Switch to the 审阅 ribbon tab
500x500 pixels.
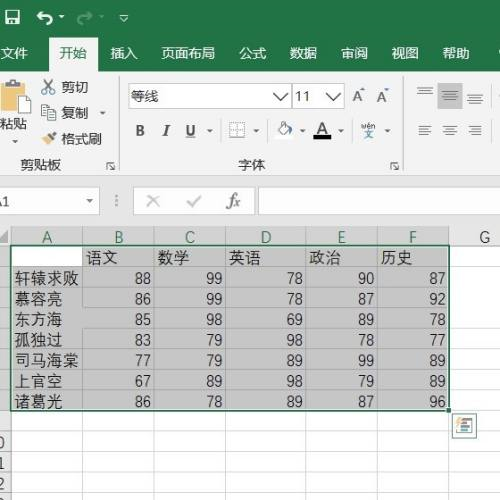coord(354,53)
